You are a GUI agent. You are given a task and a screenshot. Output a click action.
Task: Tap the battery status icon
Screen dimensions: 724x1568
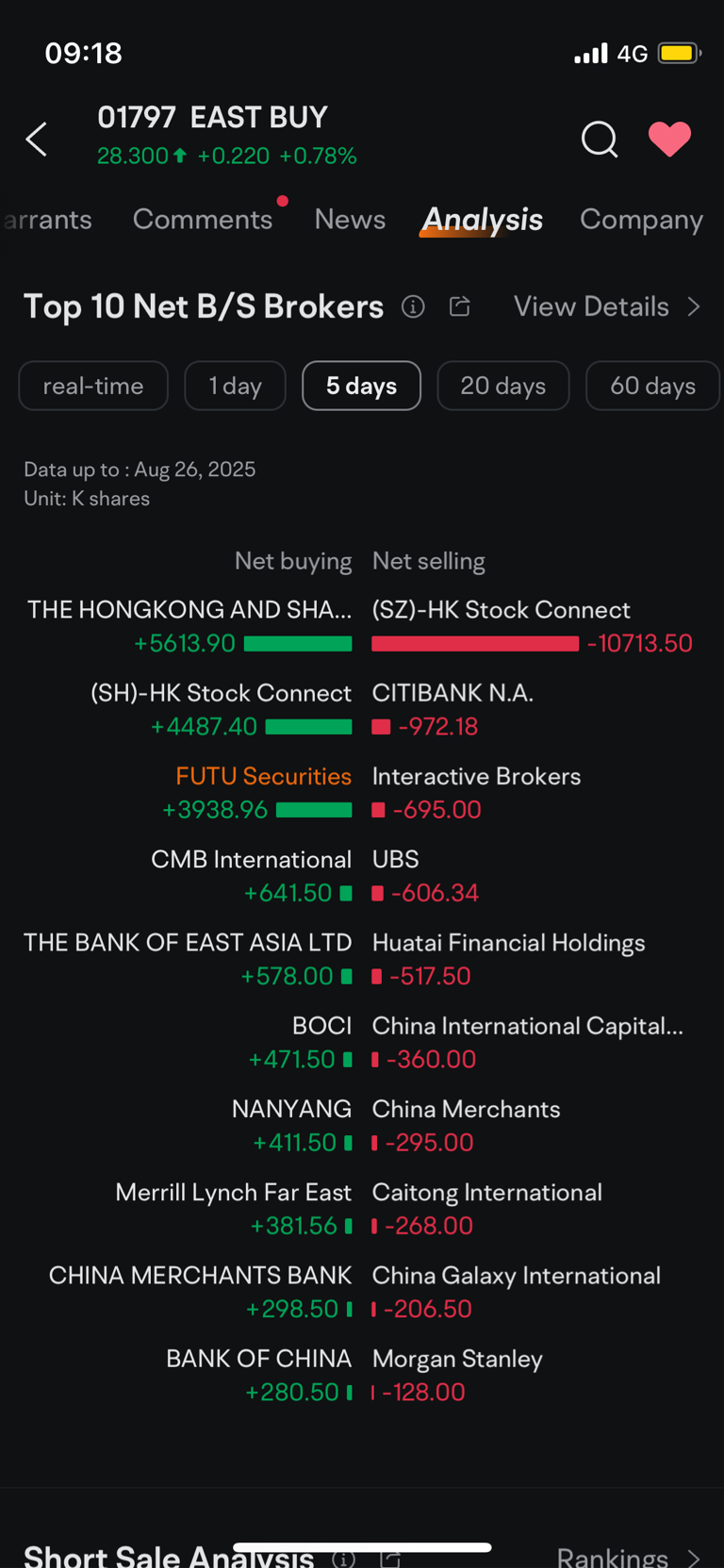[680, 53]
